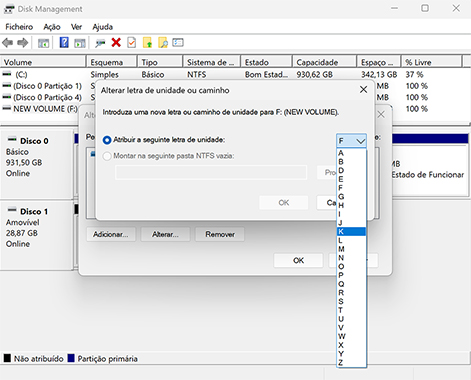This screenshot has width=471, height=380.
Task: Click the list settings toolbar icon
Action: pos(178,43)
